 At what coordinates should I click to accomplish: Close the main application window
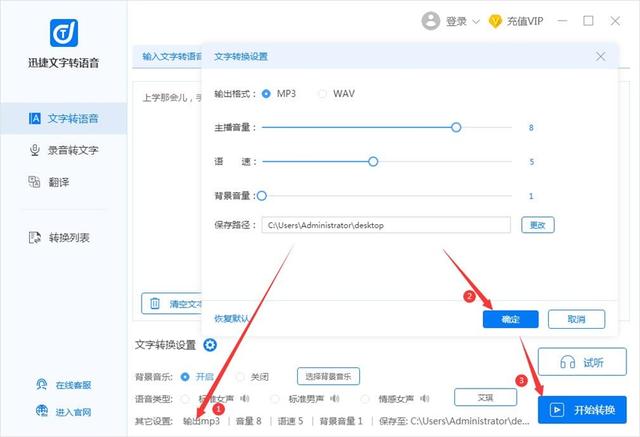click(615, 21)
